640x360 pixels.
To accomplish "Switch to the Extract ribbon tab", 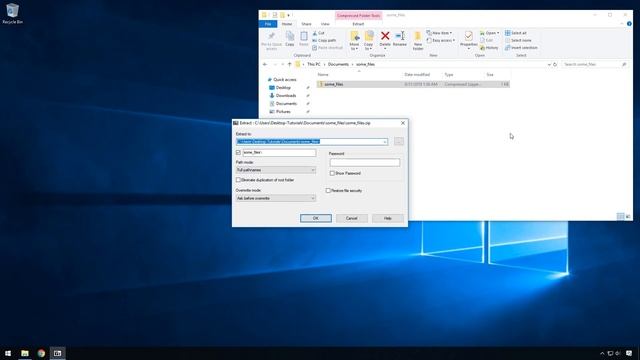I will pyautogui.click(x=358, y=24).
